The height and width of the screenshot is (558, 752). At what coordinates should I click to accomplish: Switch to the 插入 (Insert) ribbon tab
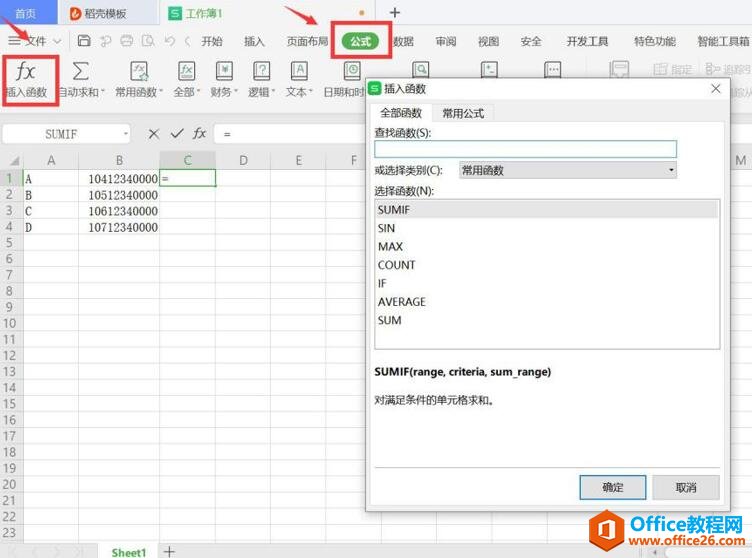(254, 41)
